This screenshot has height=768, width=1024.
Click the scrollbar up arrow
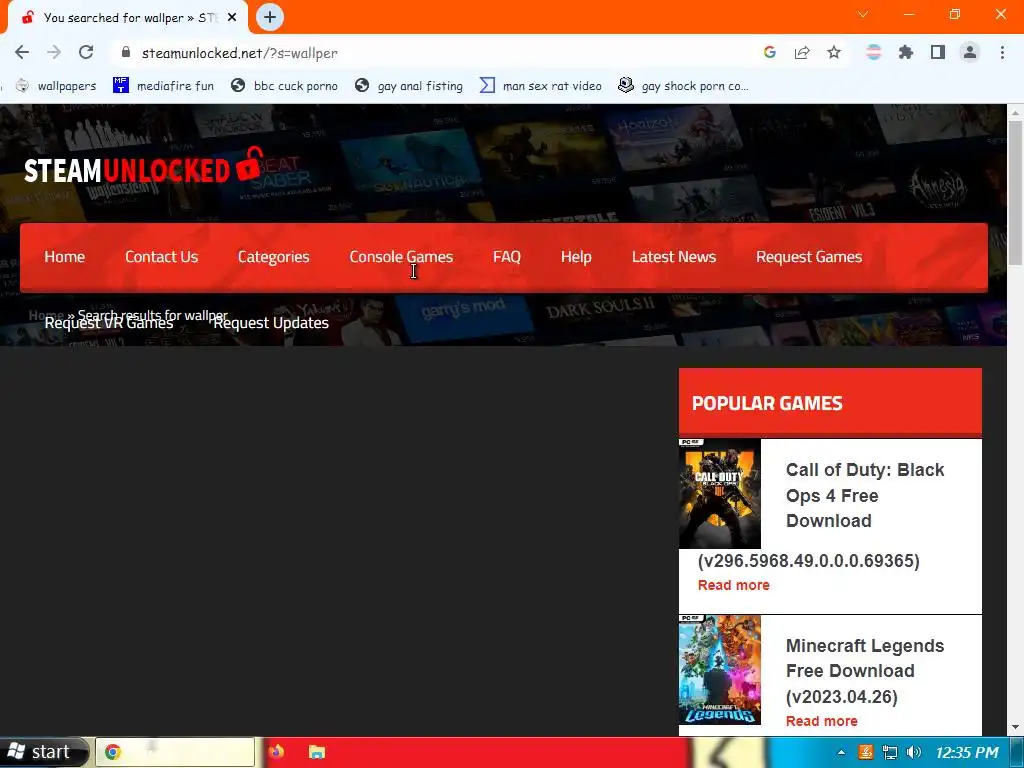click(1016, 112)
